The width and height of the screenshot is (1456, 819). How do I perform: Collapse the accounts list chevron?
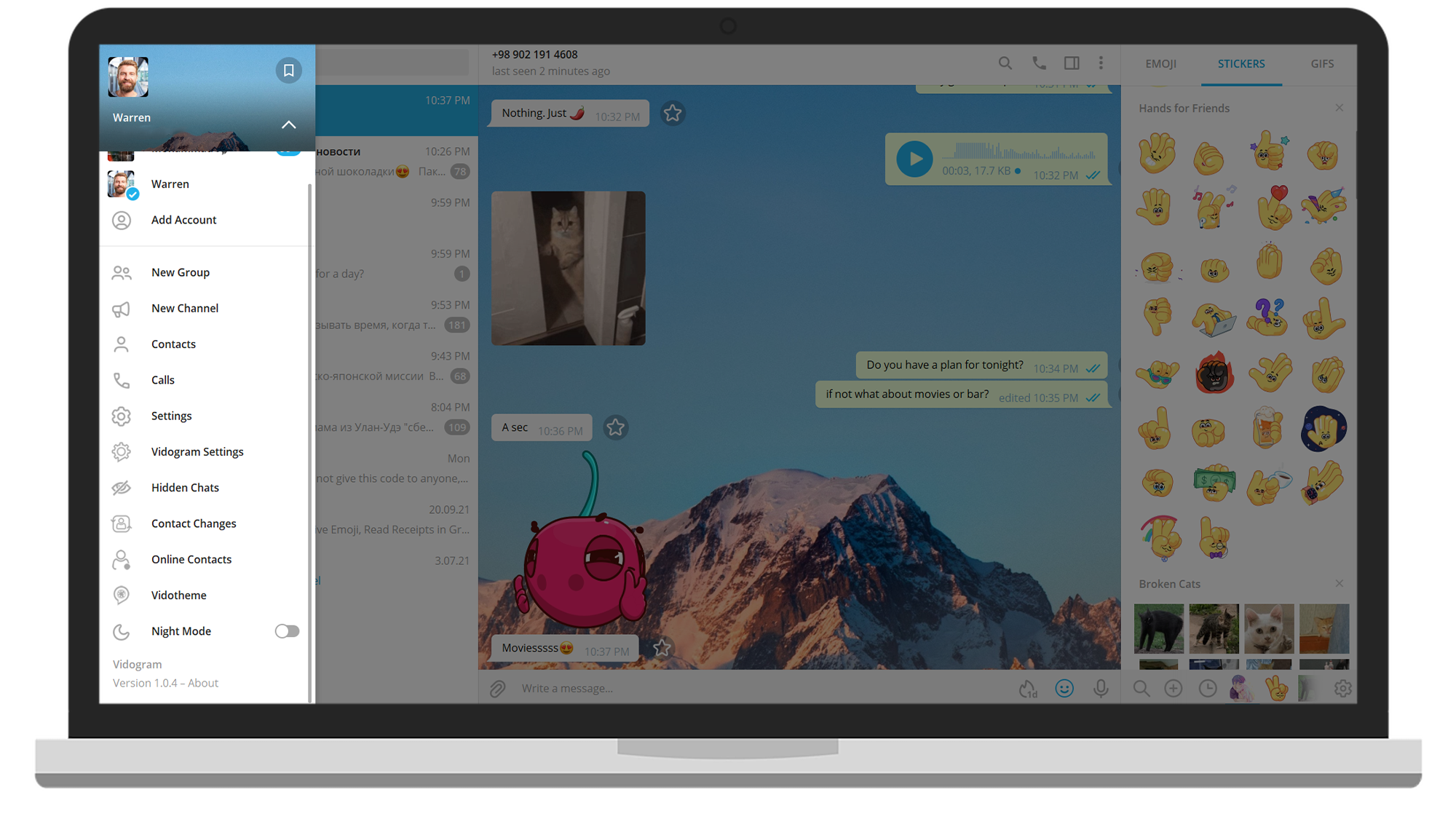click(x=289, y=124)
